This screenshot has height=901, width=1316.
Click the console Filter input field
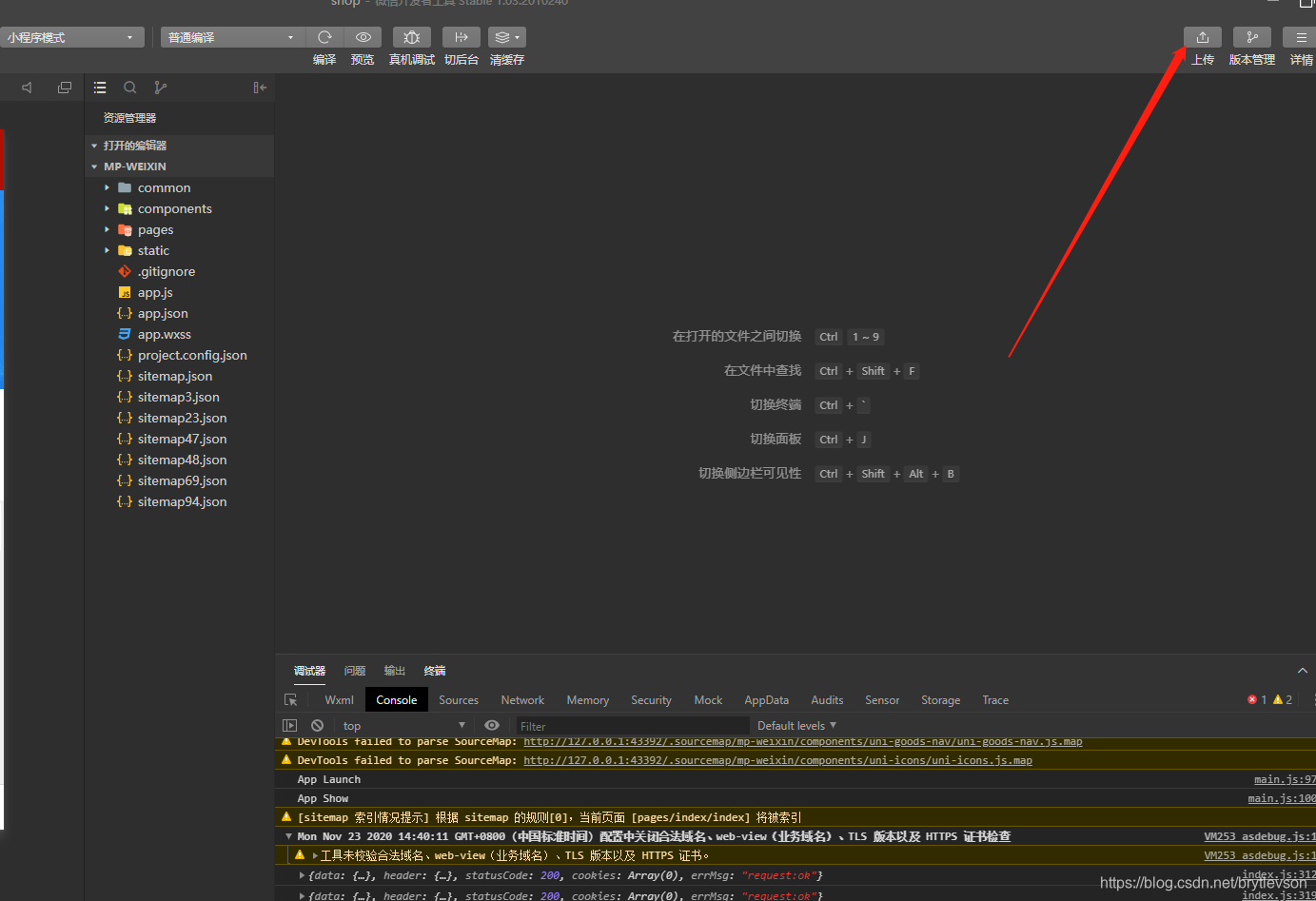[x=632, y=726]
